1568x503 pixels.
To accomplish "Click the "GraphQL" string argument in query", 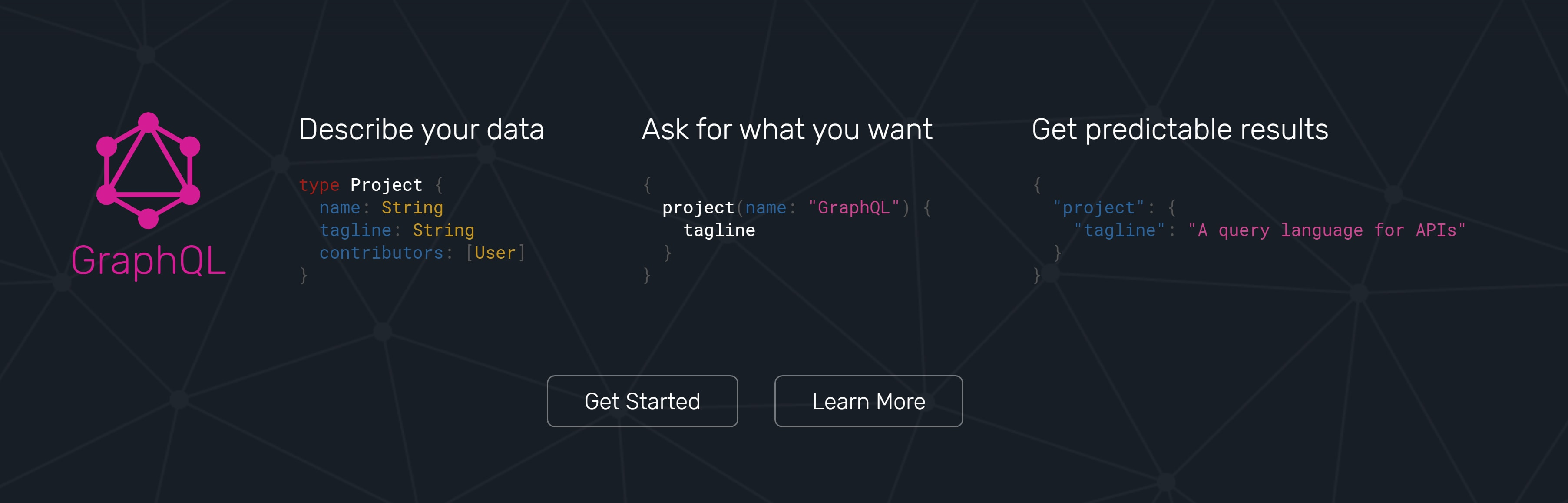I will (853, 208).
